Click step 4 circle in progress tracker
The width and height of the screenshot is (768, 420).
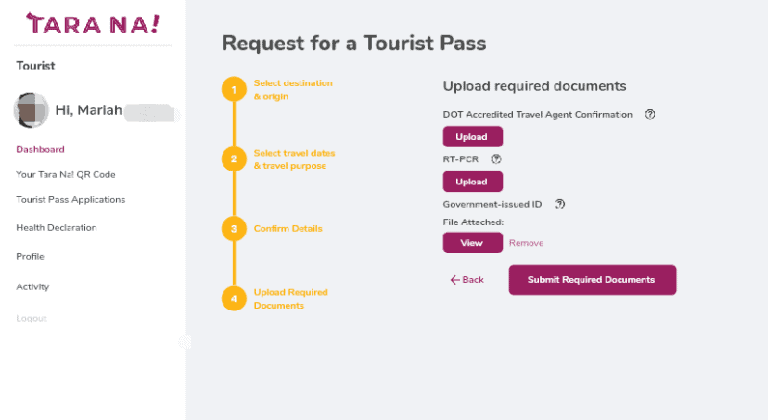233,298
